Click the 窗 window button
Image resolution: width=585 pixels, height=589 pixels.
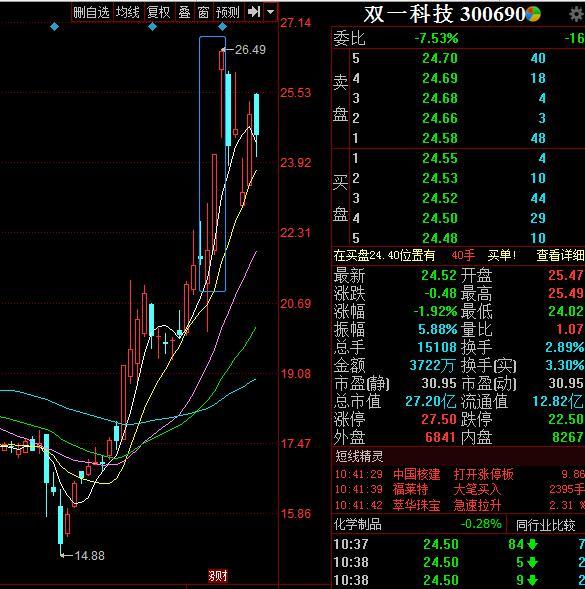tap(203, 12)
